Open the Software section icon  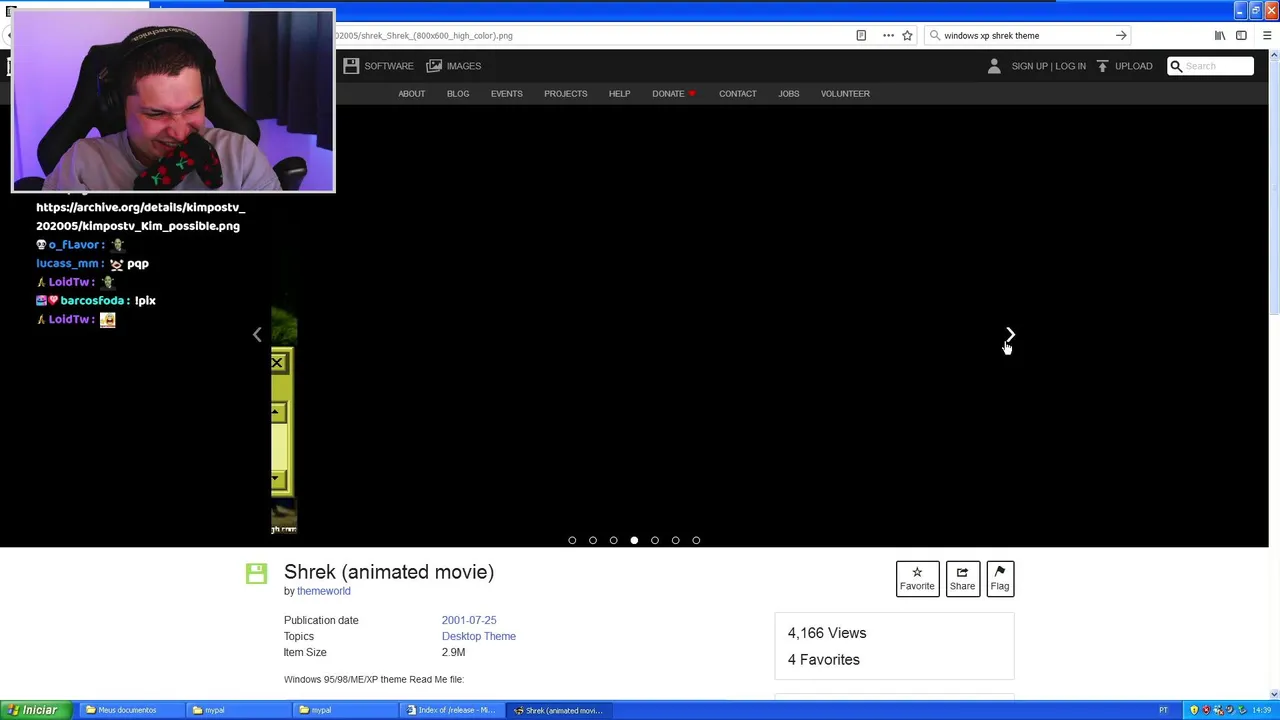coord(350,66)
